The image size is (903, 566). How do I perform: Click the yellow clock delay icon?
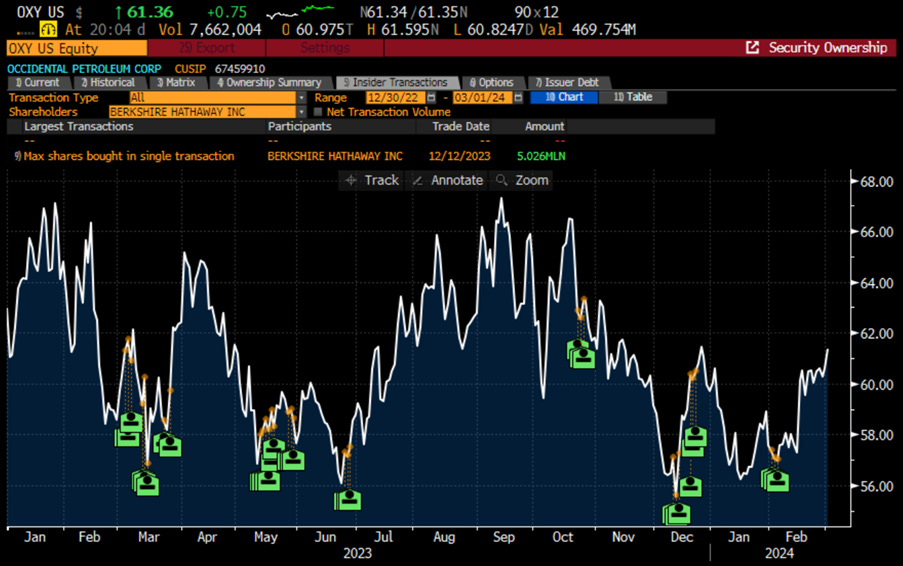pyautogui.click(x=48, y=29)
